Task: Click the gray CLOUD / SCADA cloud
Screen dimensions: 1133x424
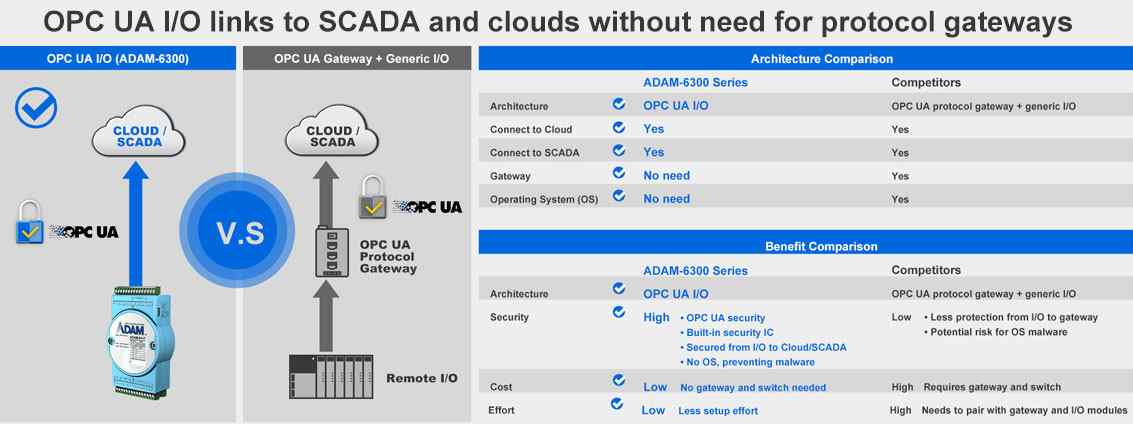Action: (x=332, y=130)
